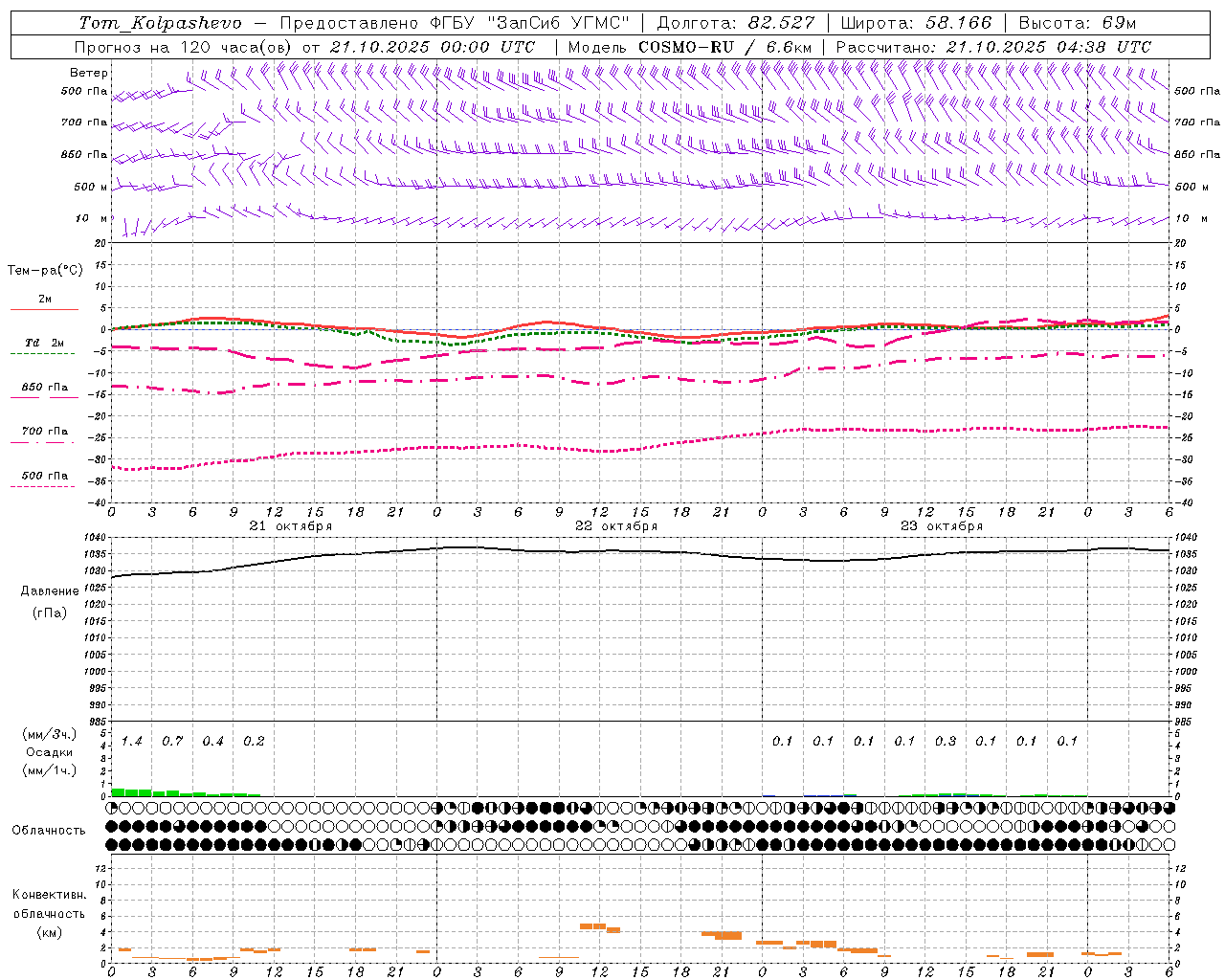This screenshot has width=1225, height=980.
Task: Click the Tom_Kolpashevo station title
Action: [160, 23]
